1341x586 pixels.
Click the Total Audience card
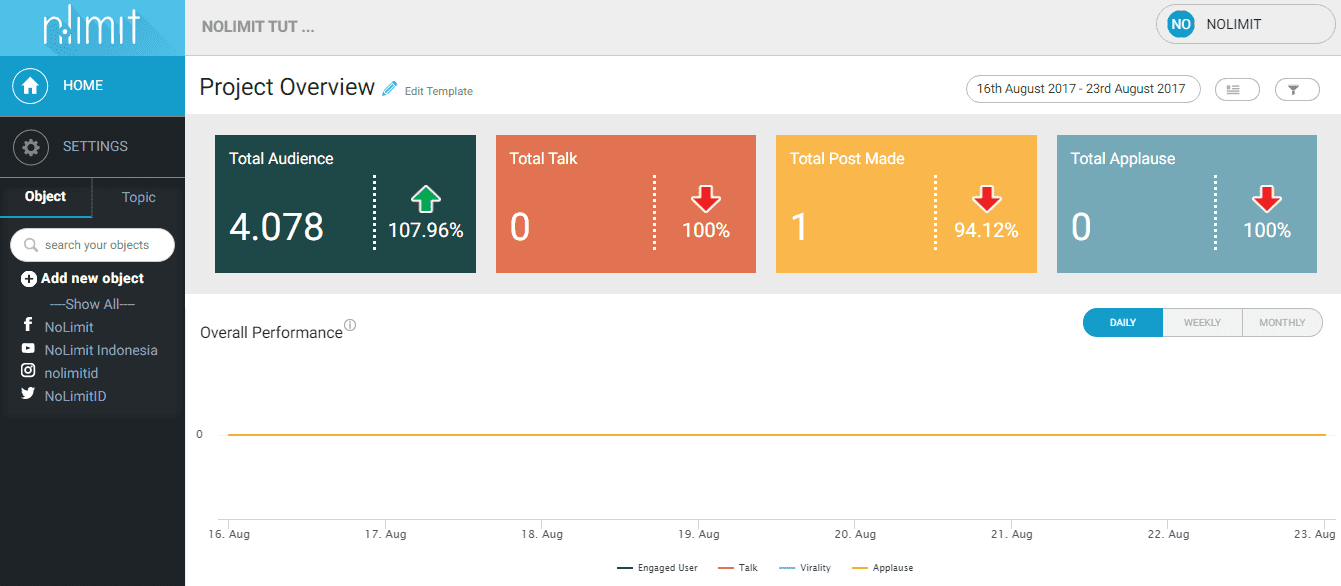[345, 204]
